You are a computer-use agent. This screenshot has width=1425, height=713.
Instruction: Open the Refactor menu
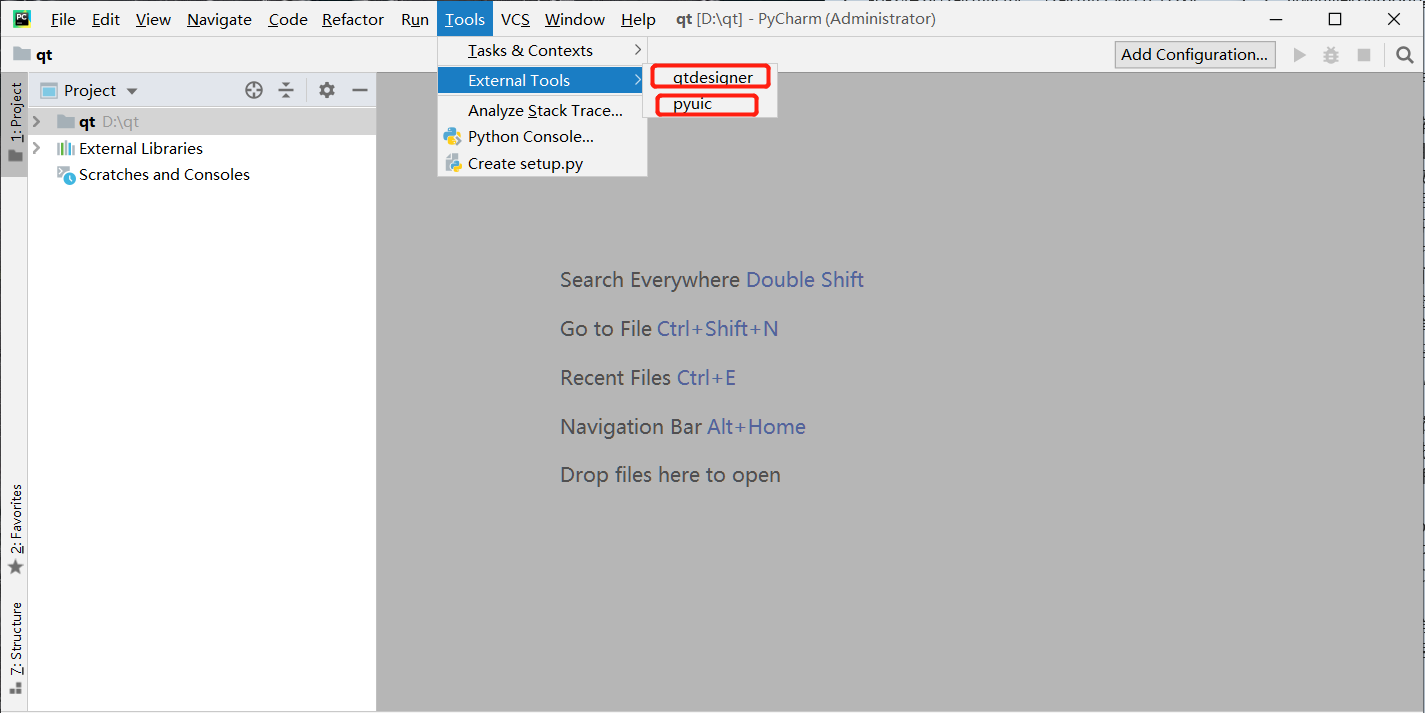tap(353, 19)
